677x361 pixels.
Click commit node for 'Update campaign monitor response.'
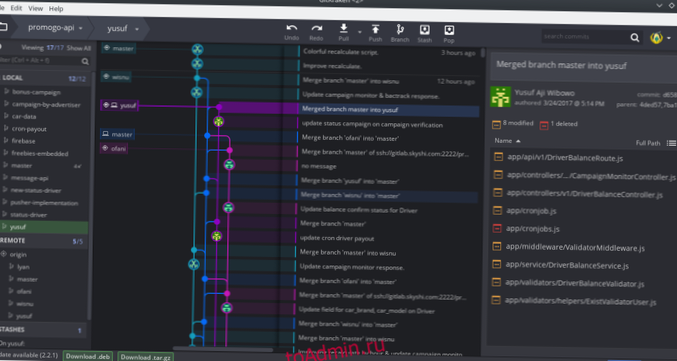point(193,264)
